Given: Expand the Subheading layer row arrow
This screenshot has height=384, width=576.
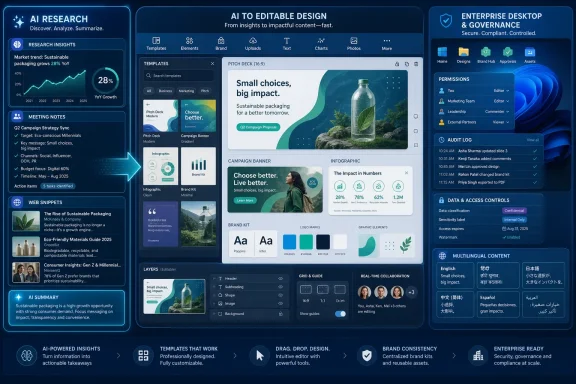Looking at the screenshot, I should [x=214, y=287].
